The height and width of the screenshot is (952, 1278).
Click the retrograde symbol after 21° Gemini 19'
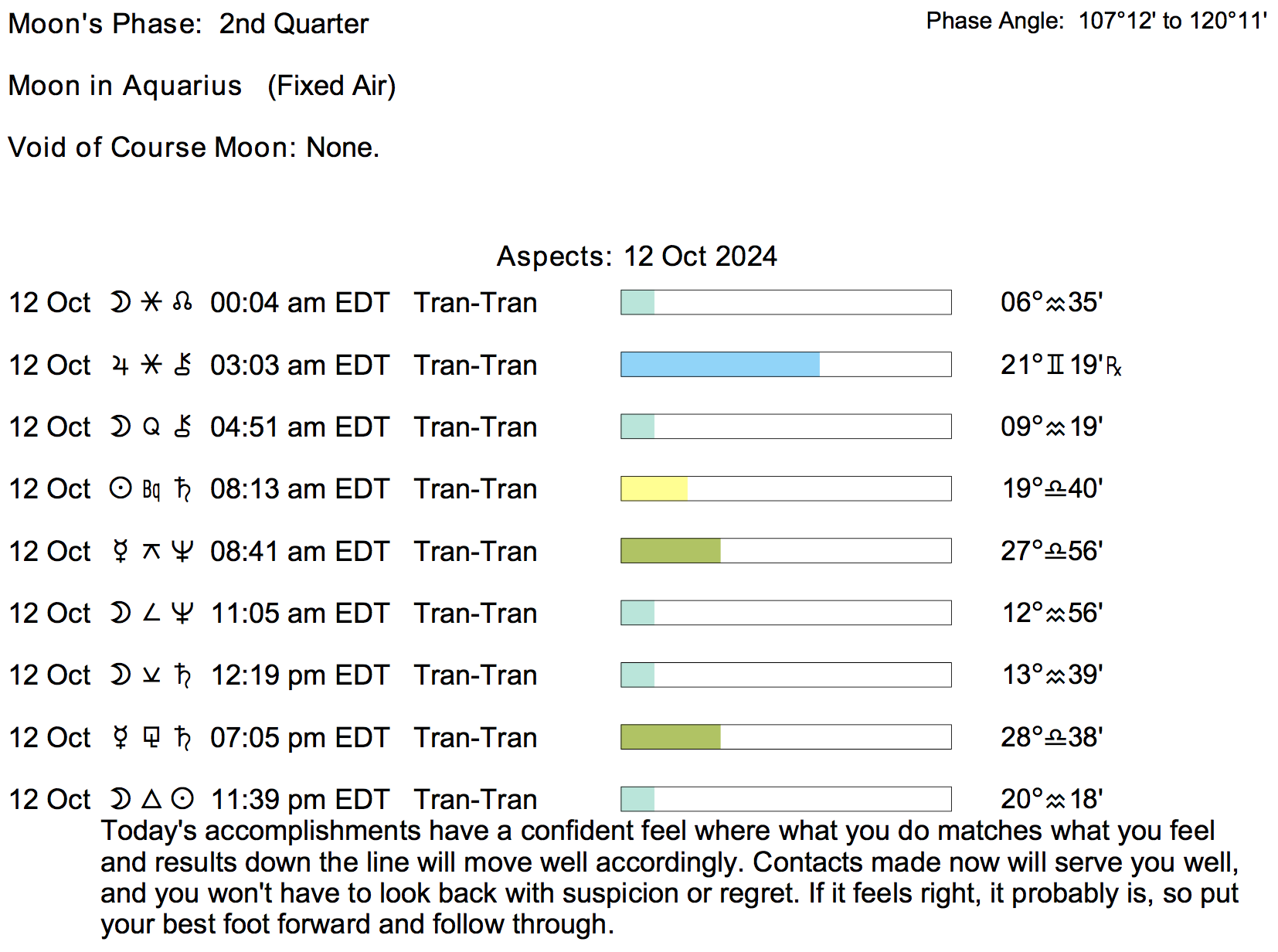point(1113,365)
